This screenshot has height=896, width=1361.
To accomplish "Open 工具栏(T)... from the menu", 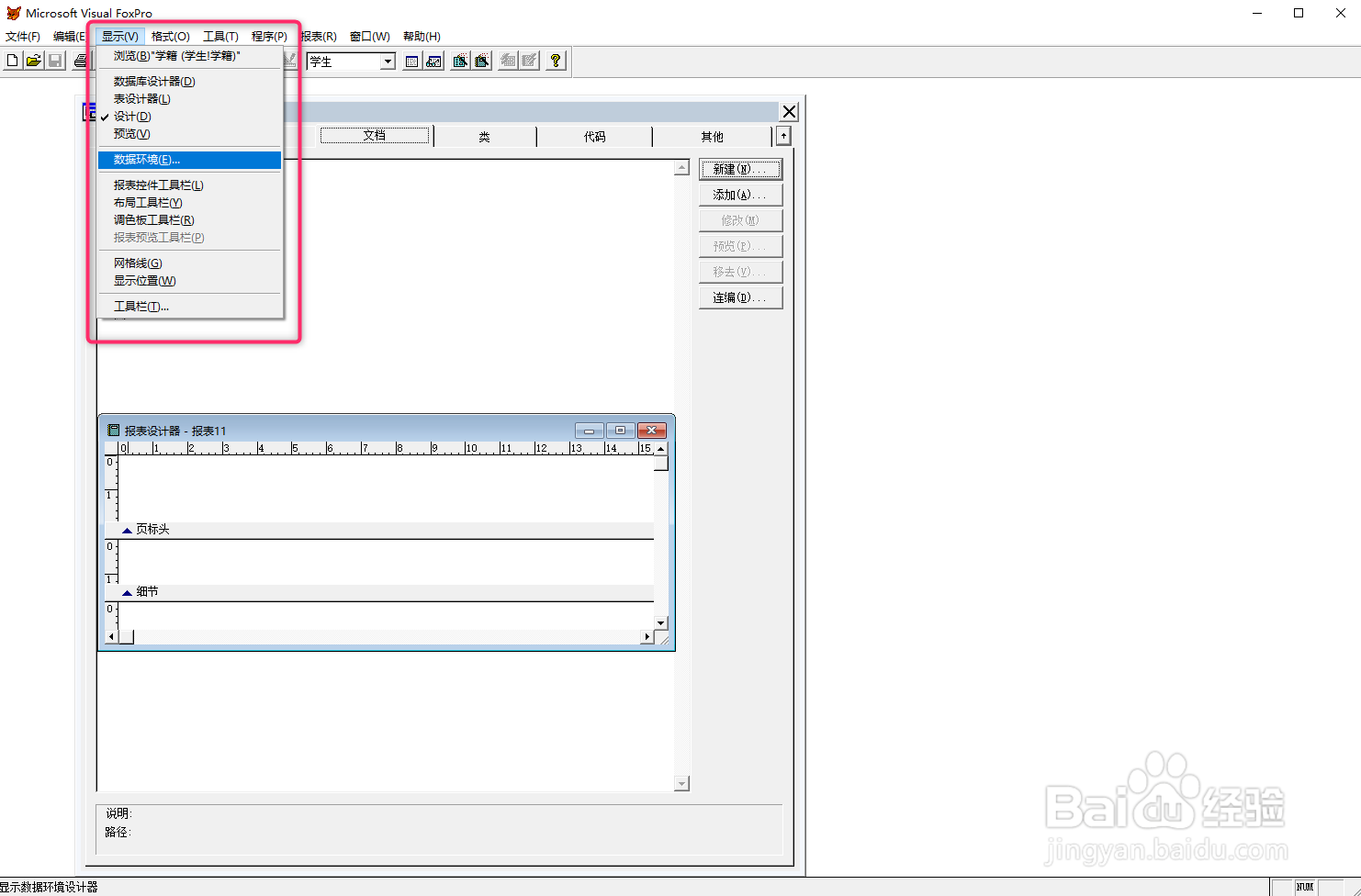I will click(189, 307).
